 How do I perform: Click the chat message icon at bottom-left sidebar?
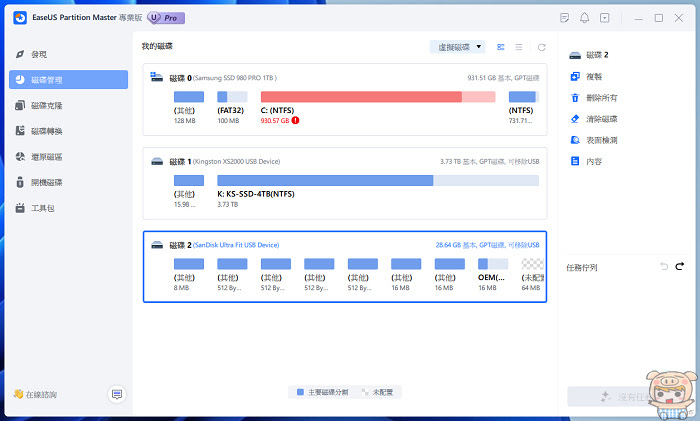tap(117, 394)
